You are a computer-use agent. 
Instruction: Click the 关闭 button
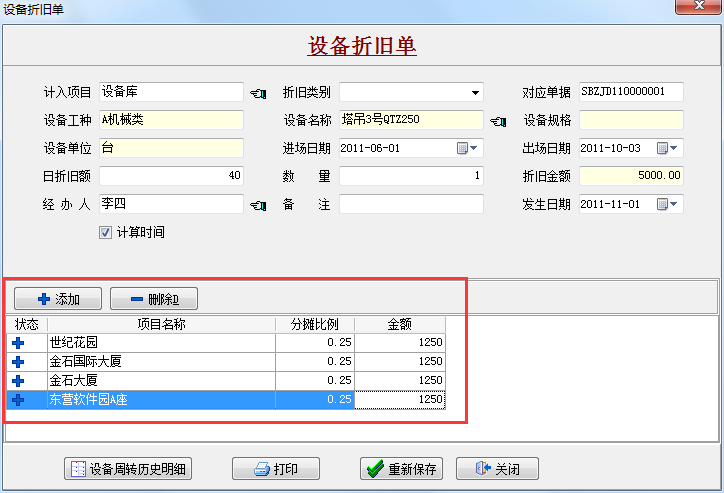497,469
